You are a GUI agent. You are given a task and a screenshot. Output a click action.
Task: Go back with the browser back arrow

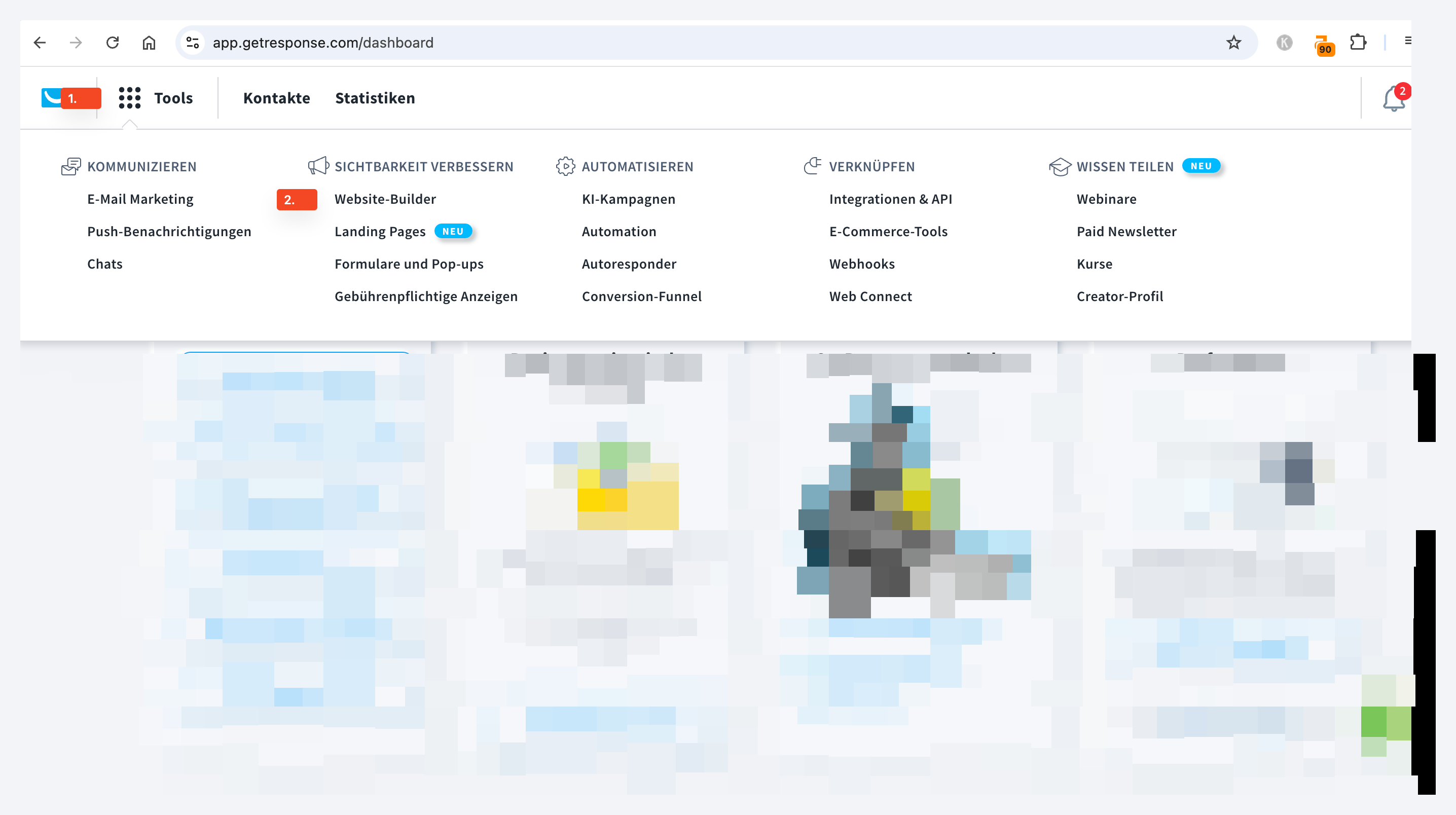[x=40, y=43]
